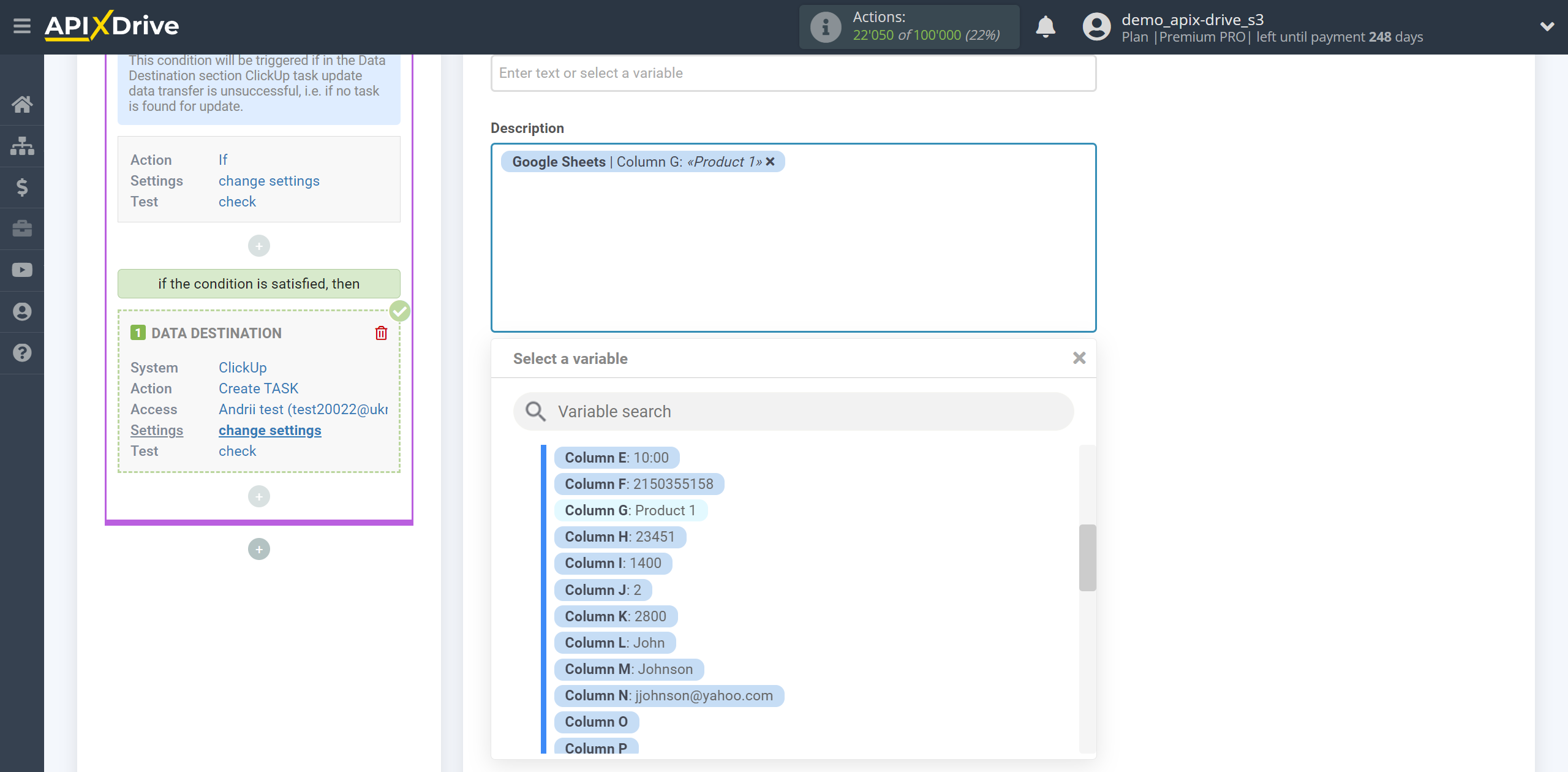Viewport: 1568px width, 772px height.
Task: Select variable Column L: John
Action: 614,643
